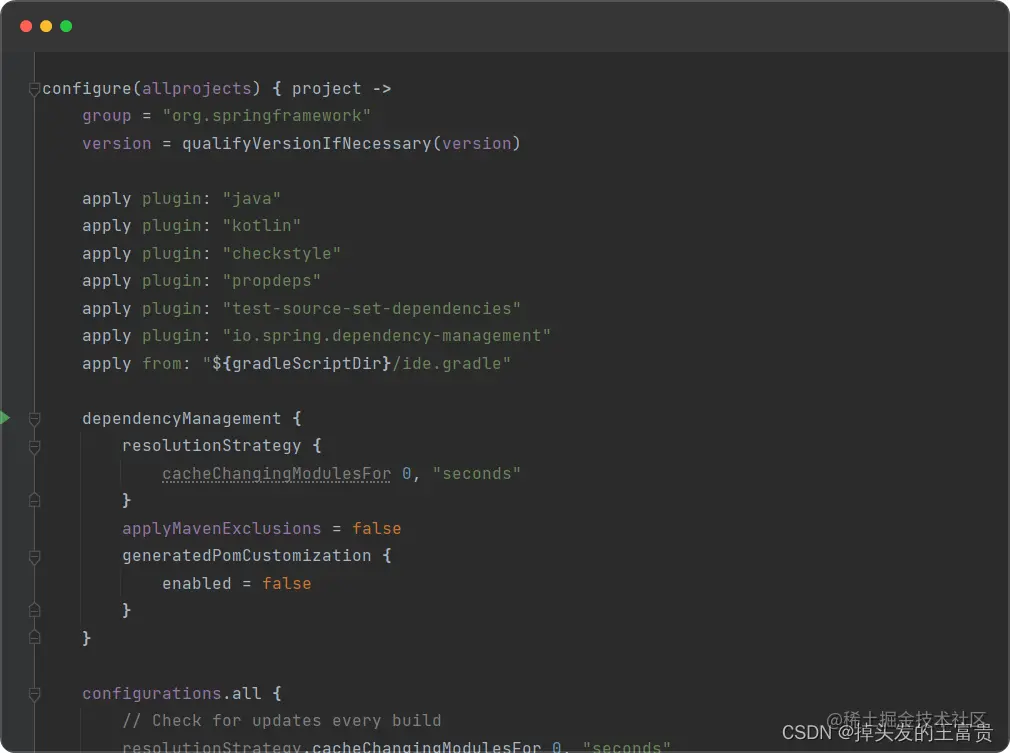Click the configurations.all text
This screenshot has width=1010, height=753.
(171, 694)
